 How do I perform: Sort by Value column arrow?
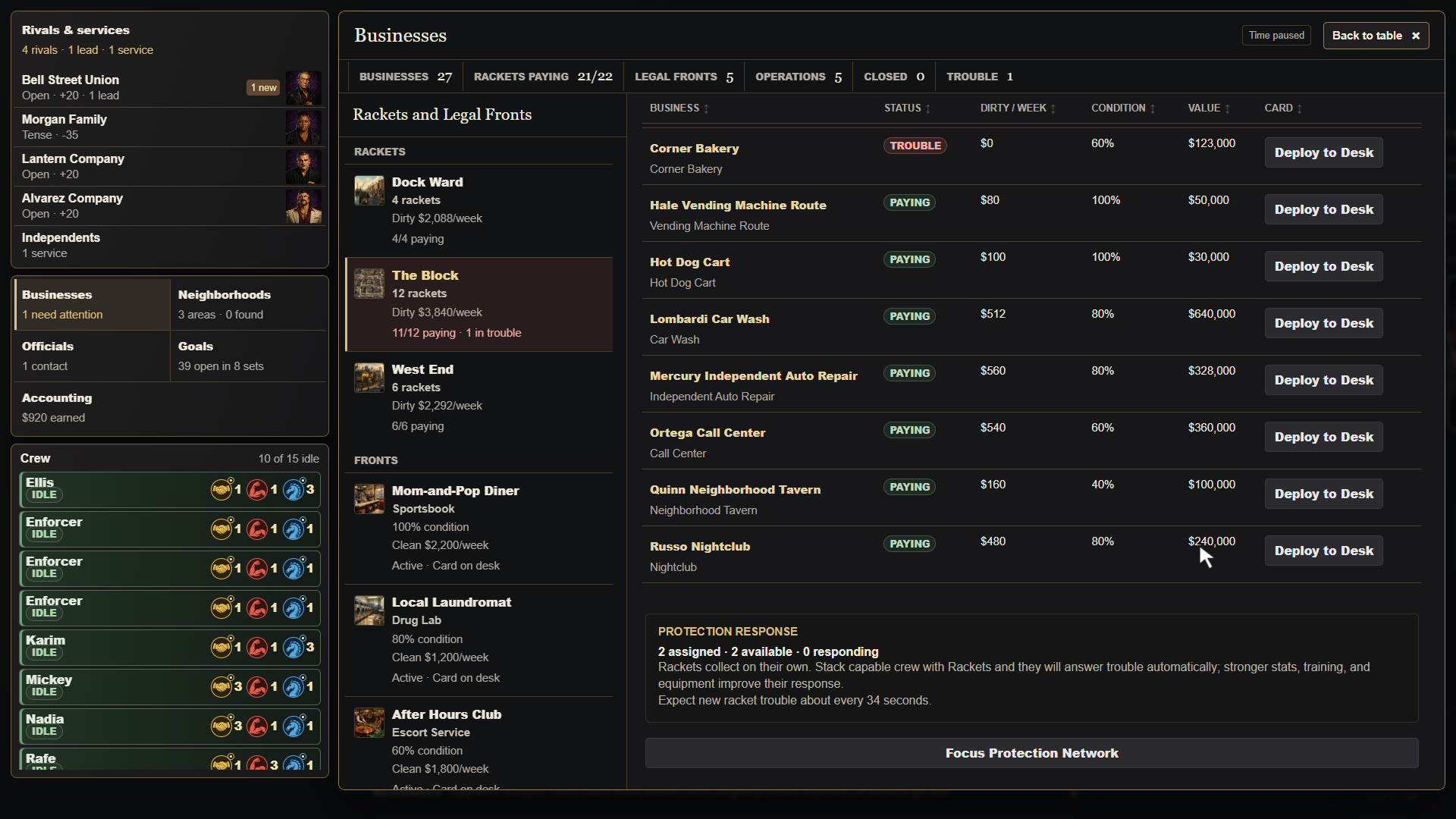(1227, 108)
